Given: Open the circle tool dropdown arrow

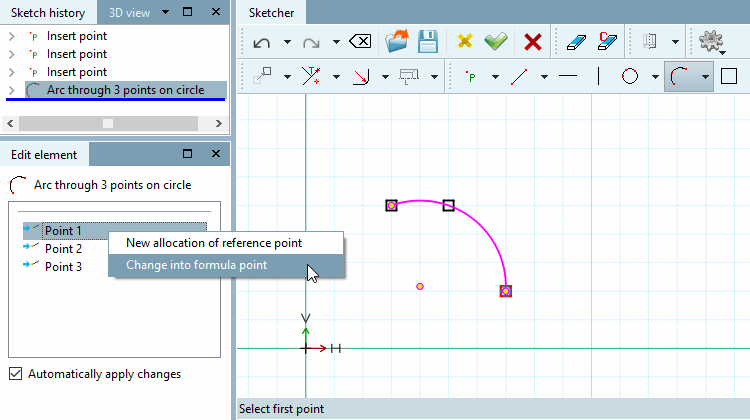Looking at the screenshot, I should pyautogui.click(x=655, y=77).
